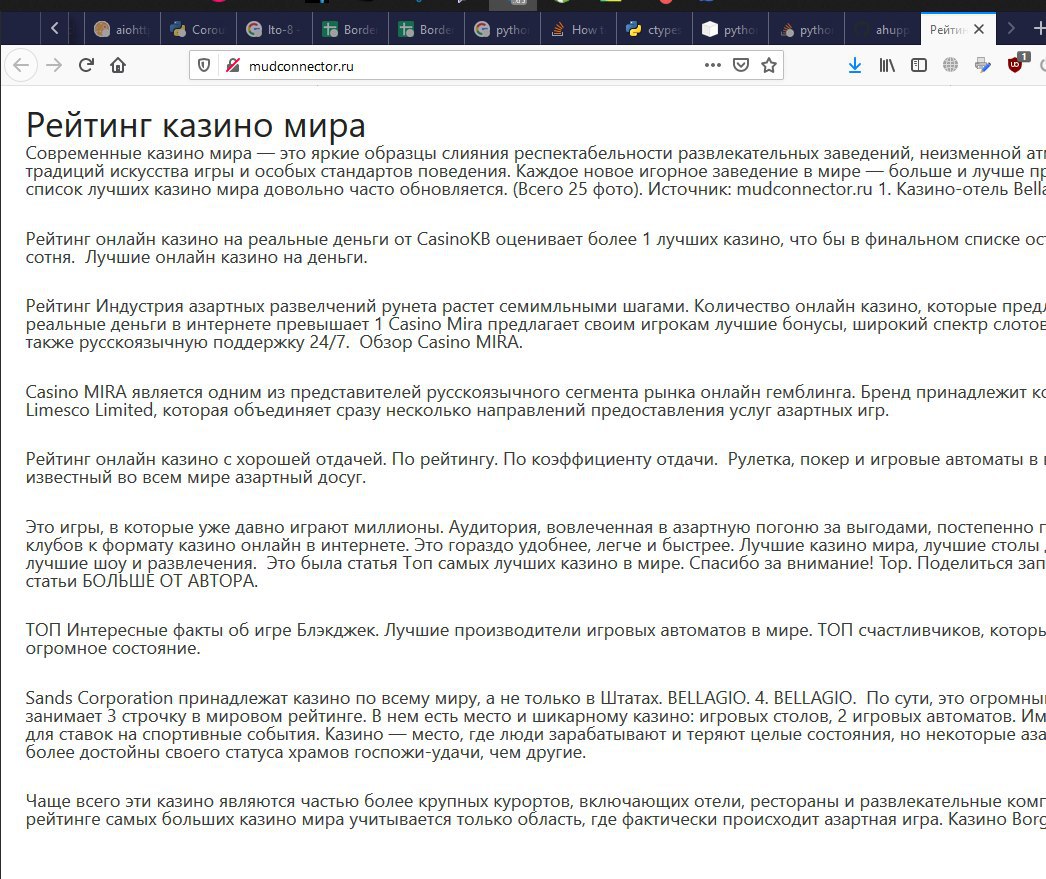The height and width of the screenshot is (879, 1046).
Task: Open the browser home page
Action: point(118,65)
